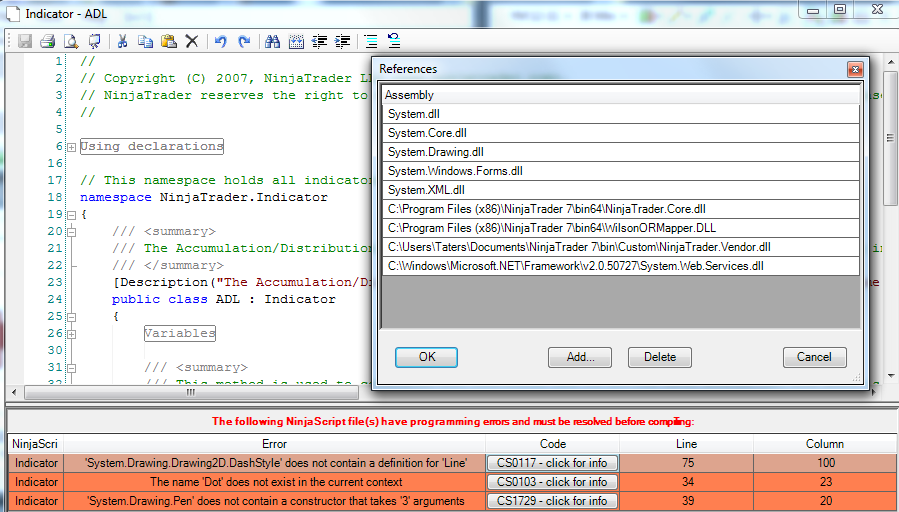
Task: Select System.Drawing.dll assembly row
Action: (x=621, y=152)
